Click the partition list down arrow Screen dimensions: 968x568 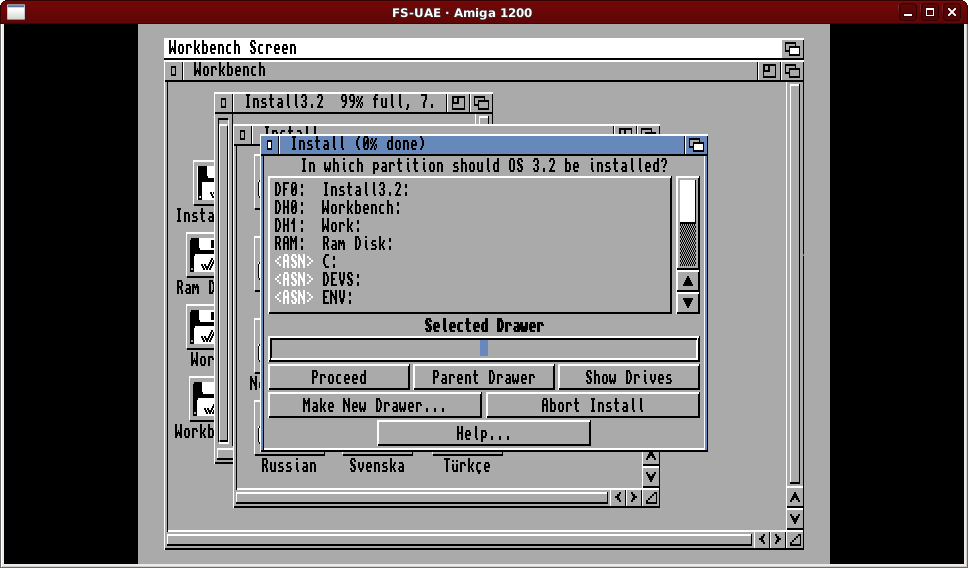(688, 303)
